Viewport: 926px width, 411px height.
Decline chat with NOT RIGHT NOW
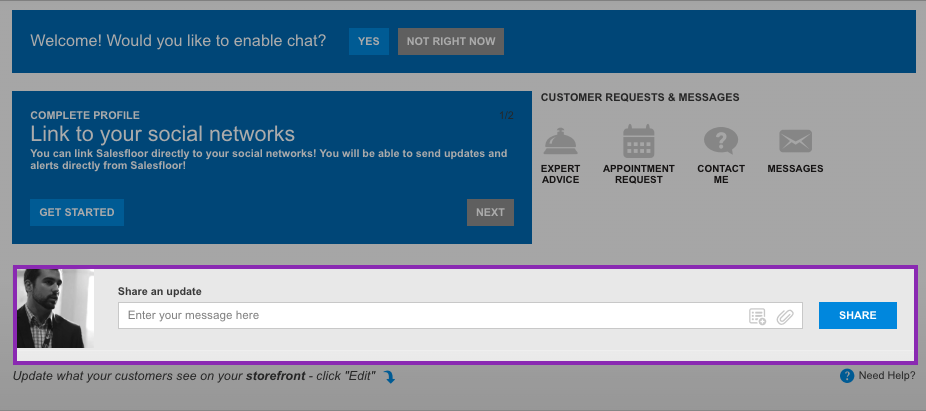[x=451, y=41]
